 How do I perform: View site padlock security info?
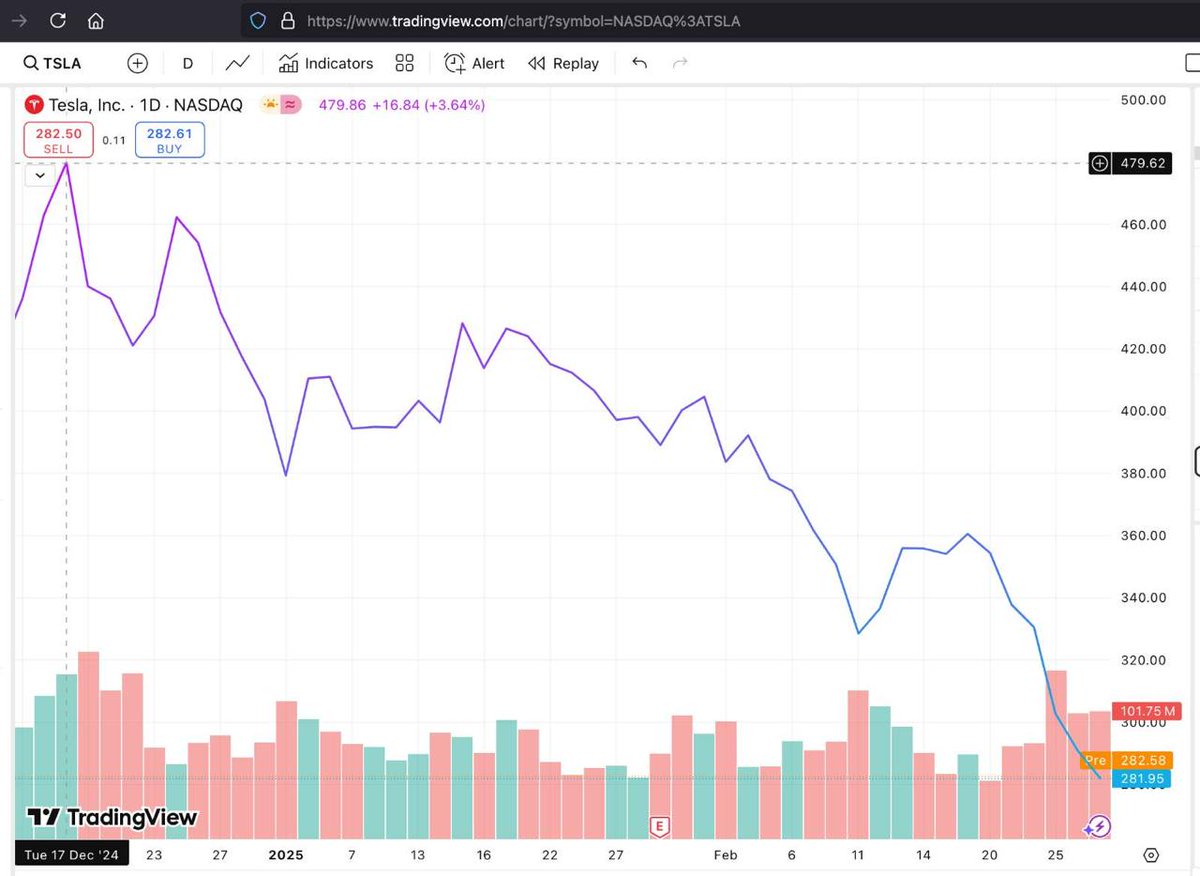pyautogui.click(x=288, y=20)
